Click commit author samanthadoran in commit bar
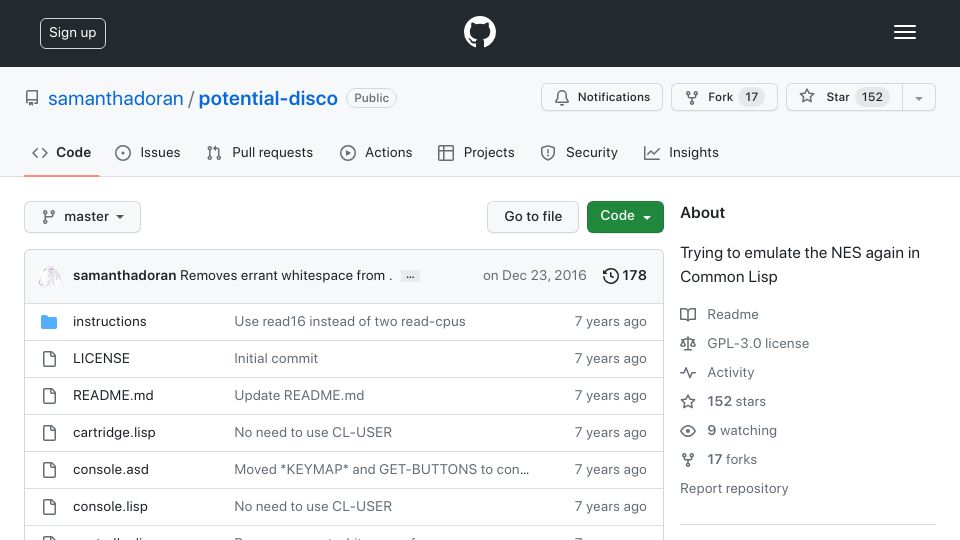Image resolution: width=960 pixels, height=540 pixels. click(x=124, y=276)
